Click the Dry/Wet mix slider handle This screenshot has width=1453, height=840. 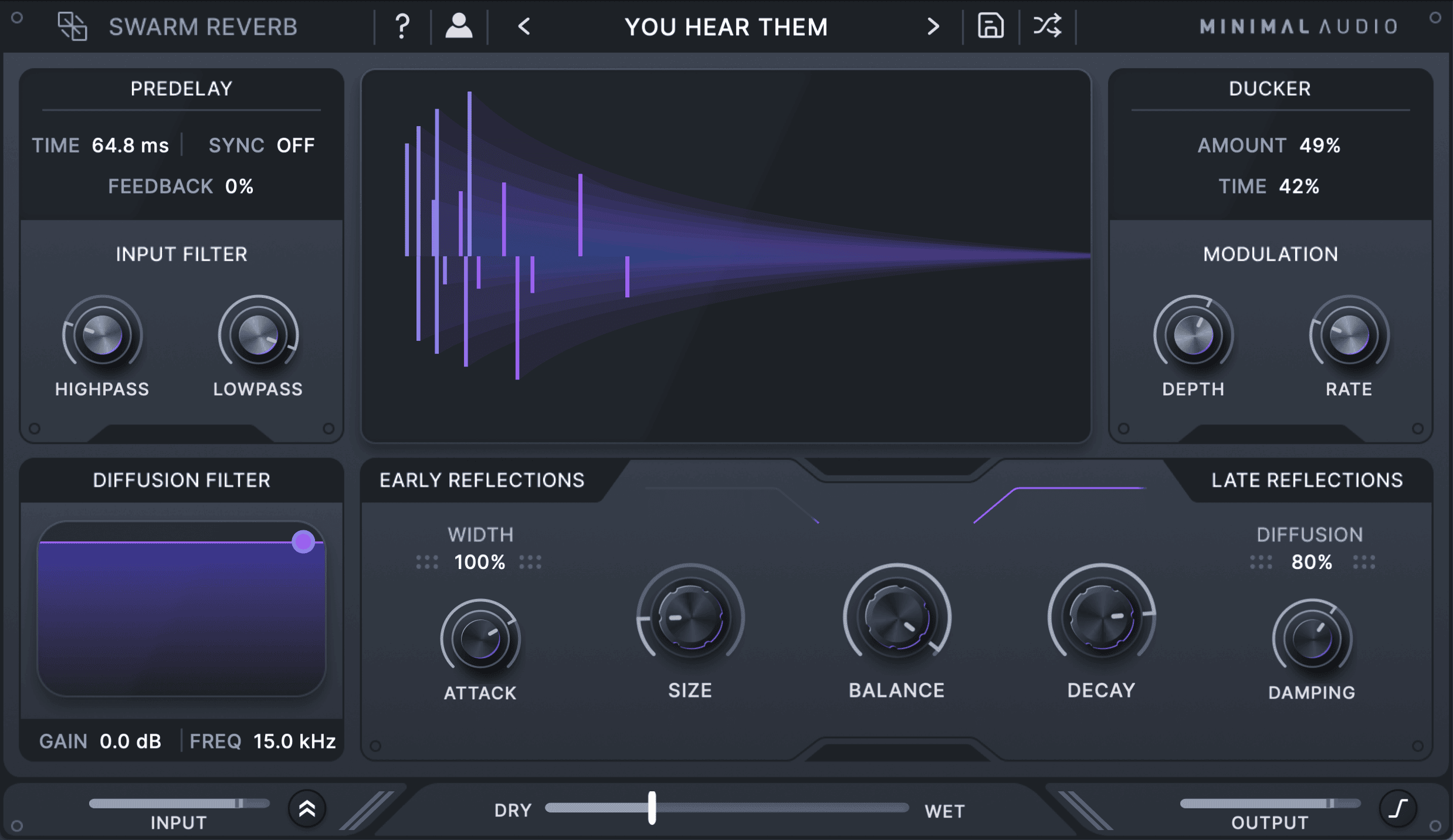(x=653, y=809)
